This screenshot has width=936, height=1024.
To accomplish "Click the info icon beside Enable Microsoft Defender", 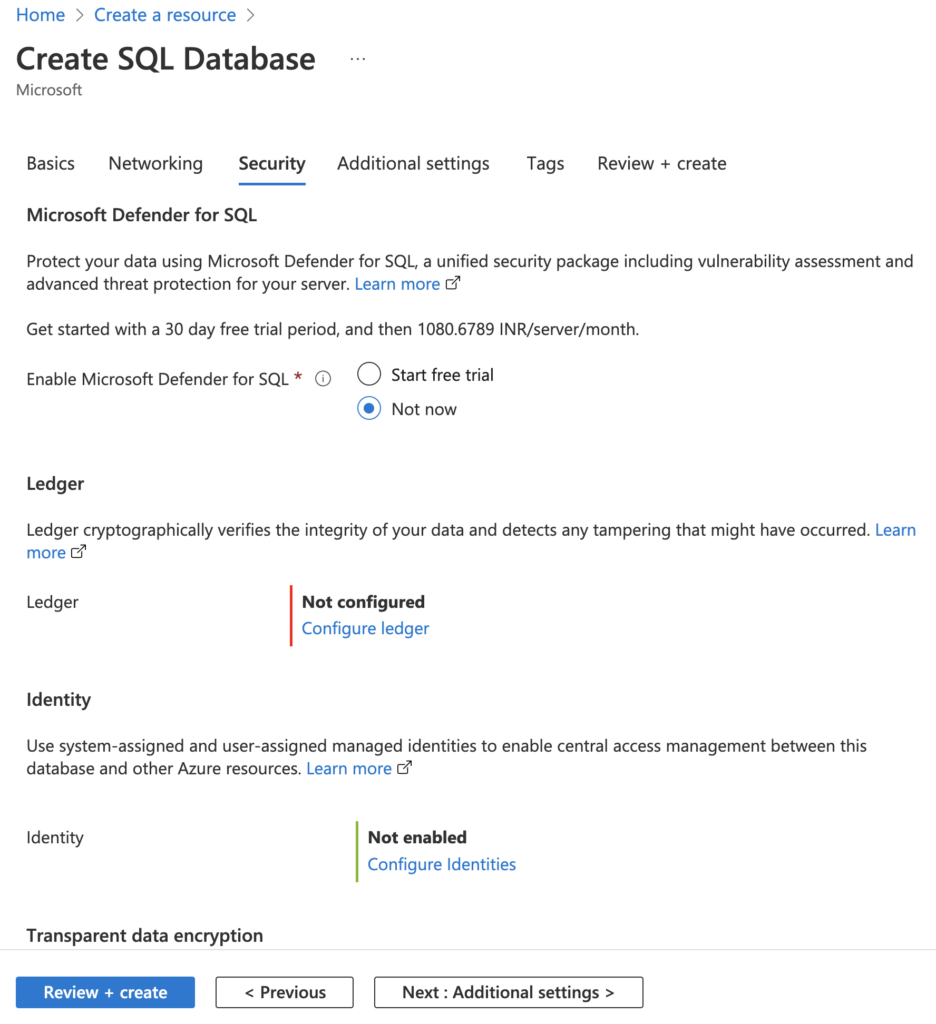I will (323, 379).
